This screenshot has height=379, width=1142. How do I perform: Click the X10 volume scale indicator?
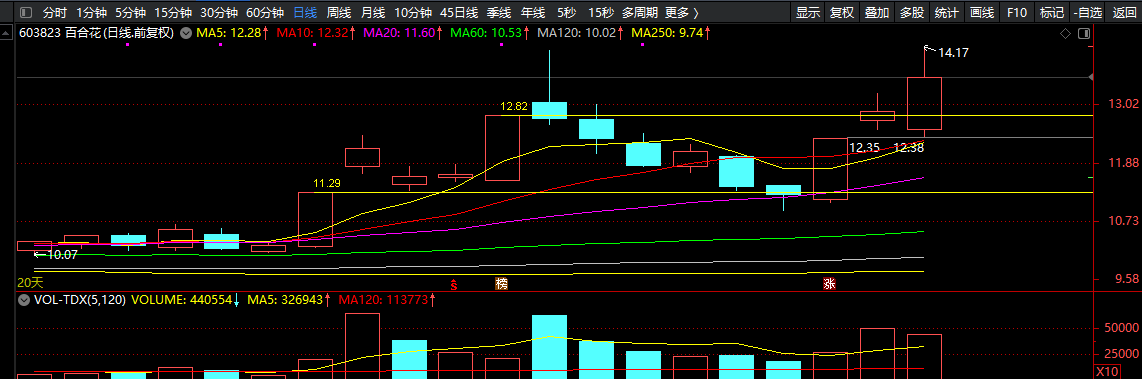coord(1107,372)
